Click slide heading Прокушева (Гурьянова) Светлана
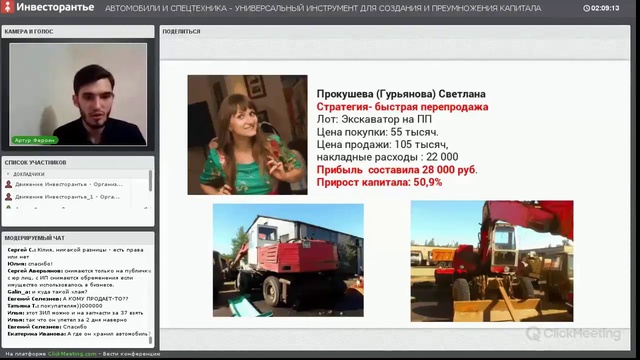The image size is (640, 360). click(x=401, y=94)
